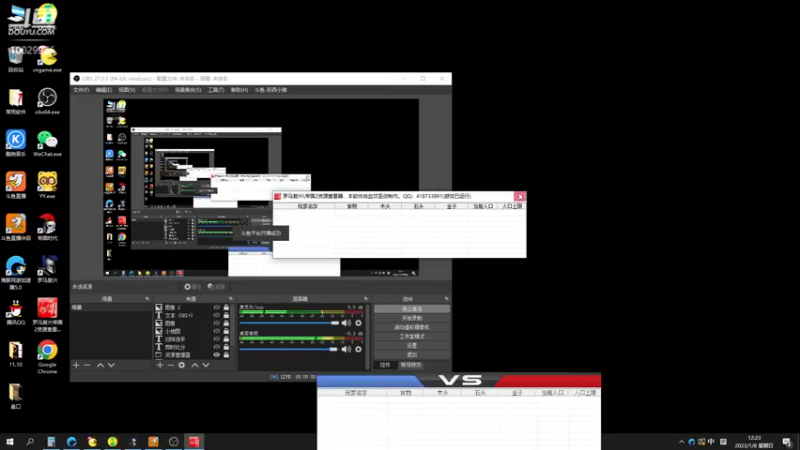Toggle visibility of 资源管理器 source
The width and height of the screenshot is (800, 450).
point(217,355)
